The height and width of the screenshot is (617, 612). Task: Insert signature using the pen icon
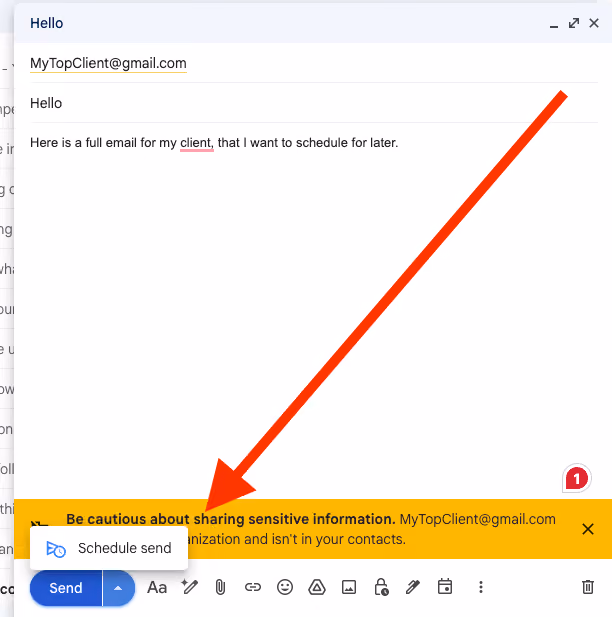tap(413, 587)
